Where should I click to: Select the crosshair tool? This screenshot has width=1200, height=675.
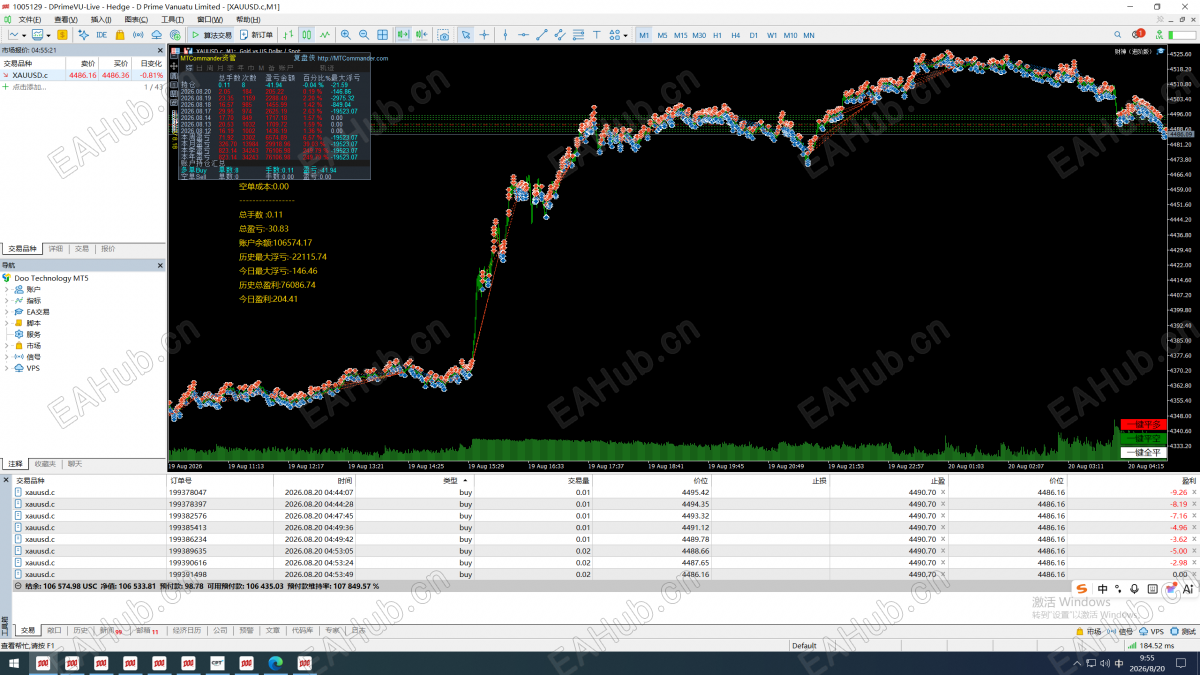(484, 35)
